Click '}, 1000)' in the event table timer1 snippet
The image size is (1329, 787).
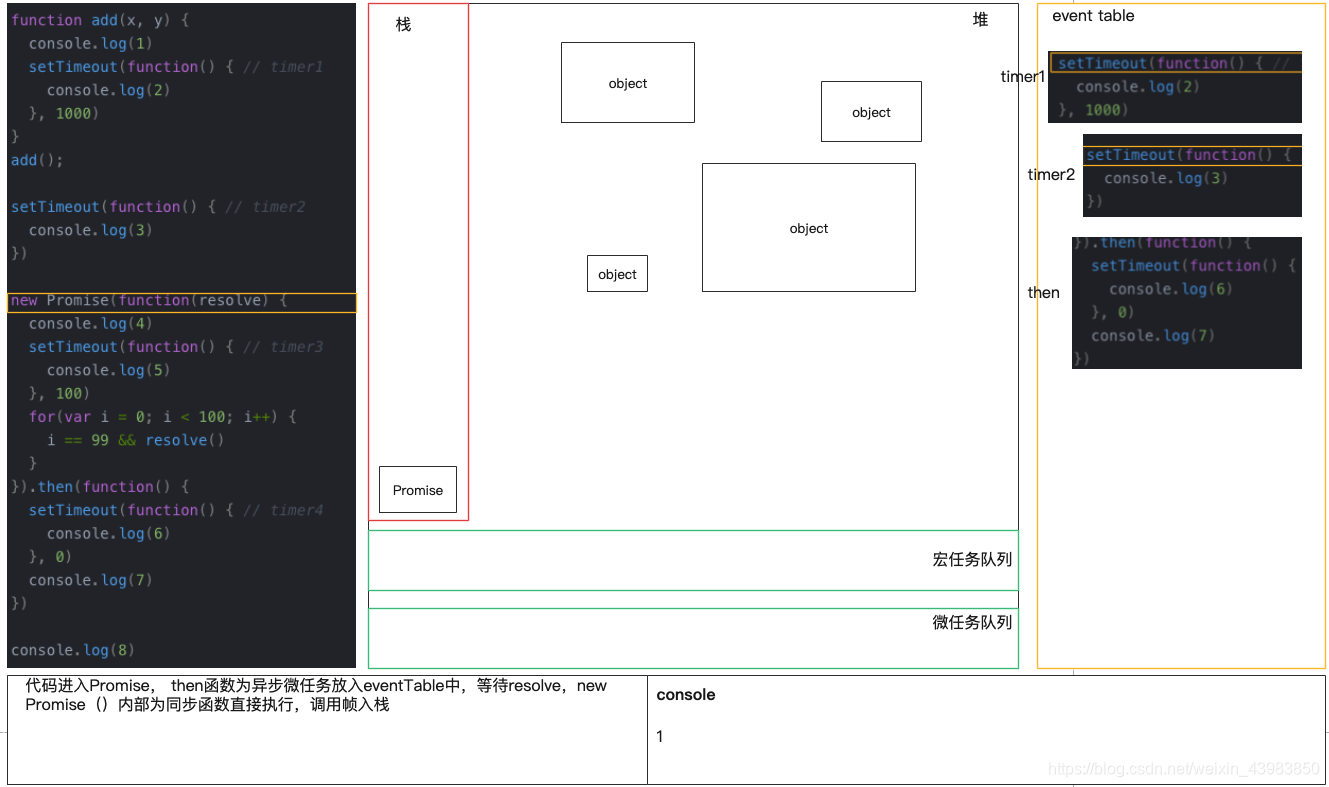[x=1093, y=110]
